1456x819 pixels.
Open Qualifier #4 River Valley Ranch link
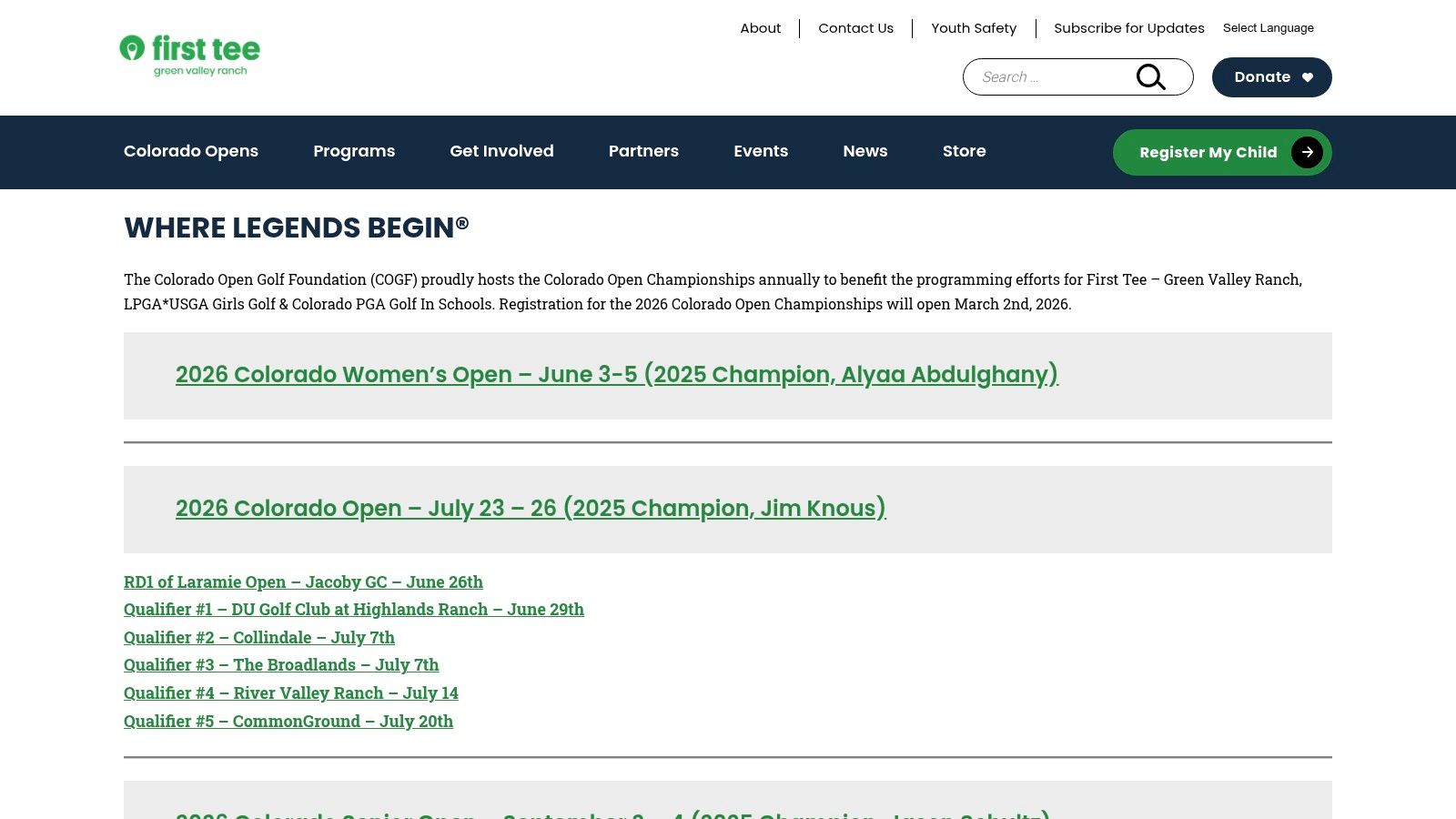coord(291,693)
